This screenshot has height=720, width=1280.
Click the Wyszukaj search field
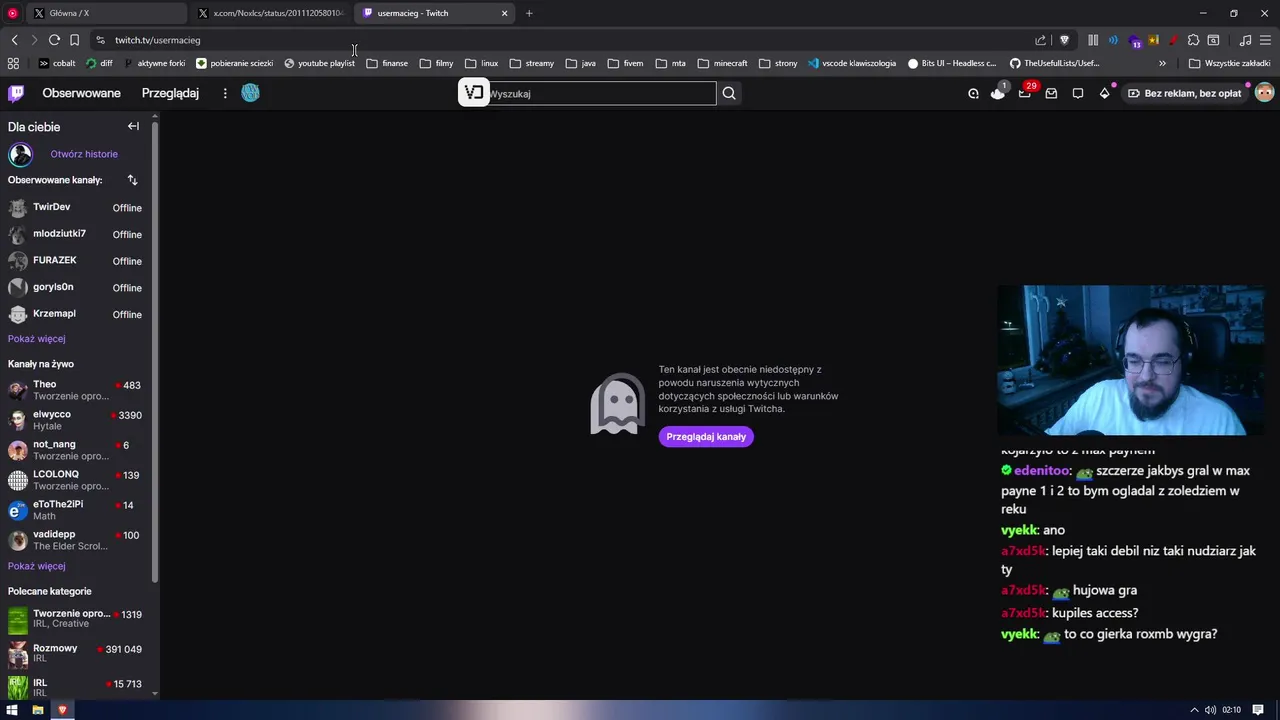[x=601, y=93]
